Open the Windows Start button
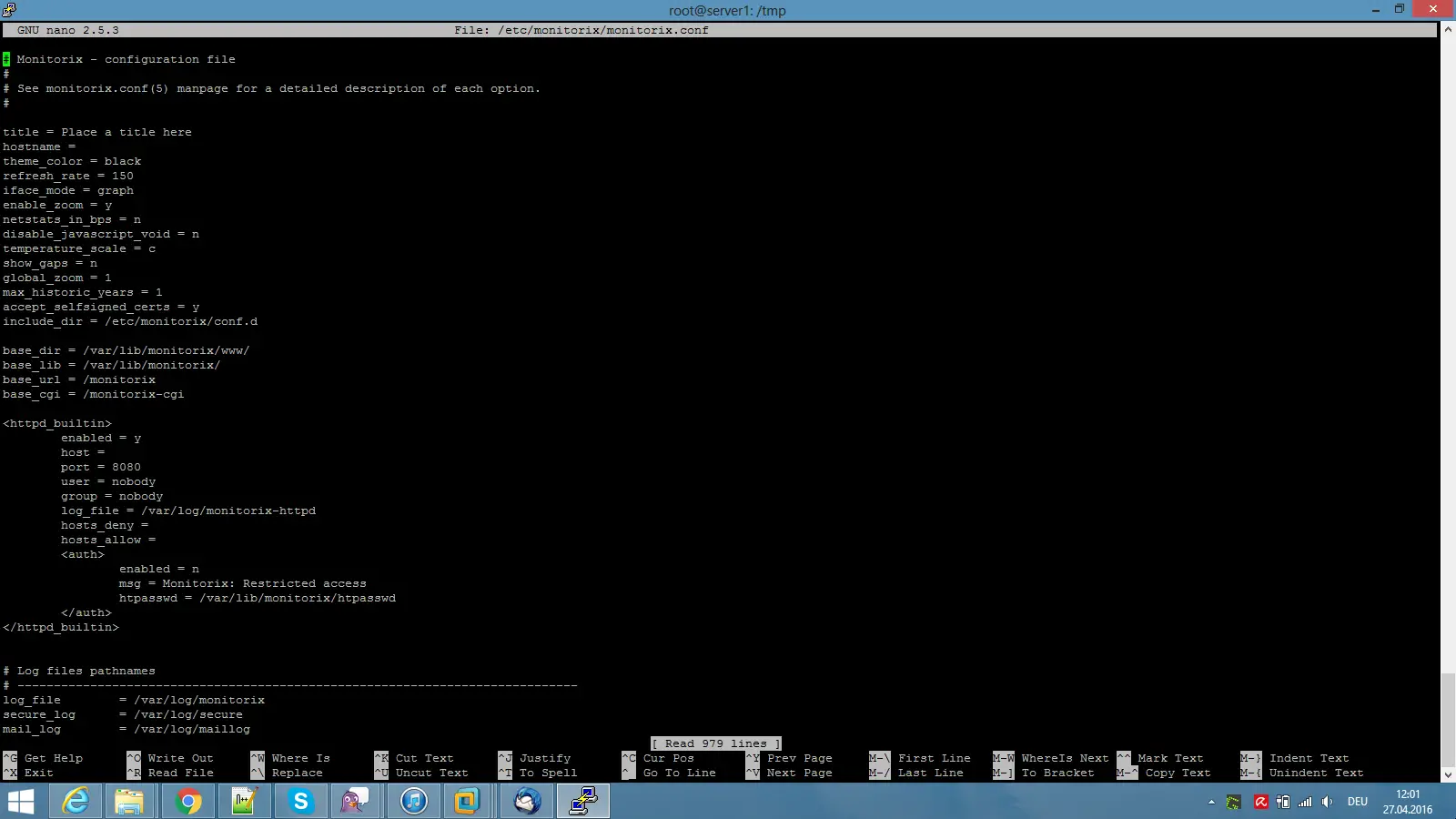Viewport: 1456px width, 819px height. pyautogui.click(x=20, y=802)
